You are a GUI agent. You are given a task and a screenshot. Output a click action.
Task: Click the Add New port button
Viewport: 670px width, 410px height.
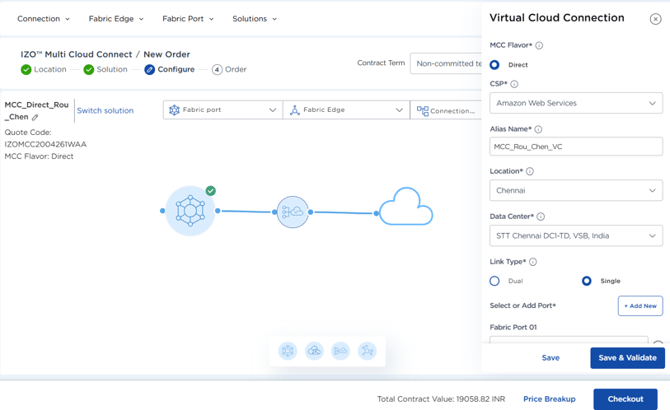(640, 306)
